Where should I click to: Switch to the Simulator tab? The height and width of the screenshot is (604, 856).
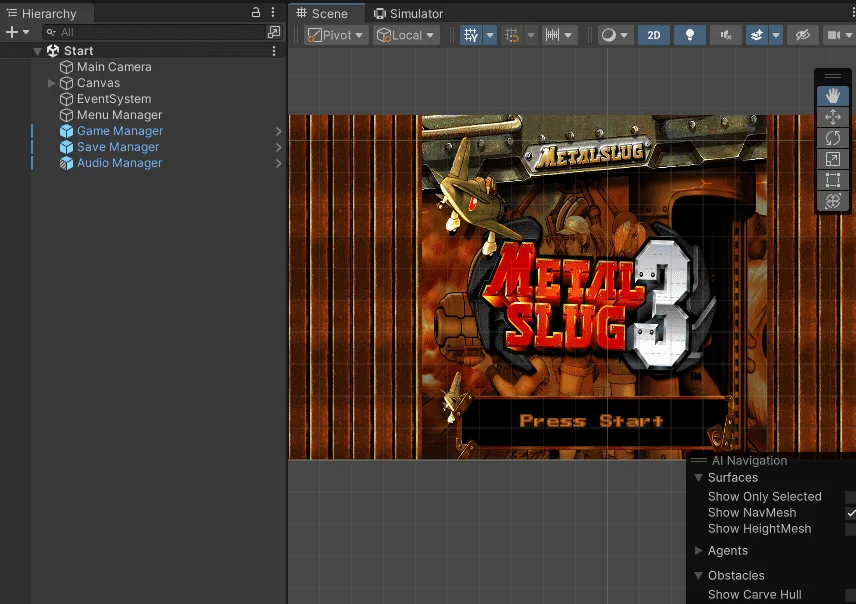click(x=408, y=13)
